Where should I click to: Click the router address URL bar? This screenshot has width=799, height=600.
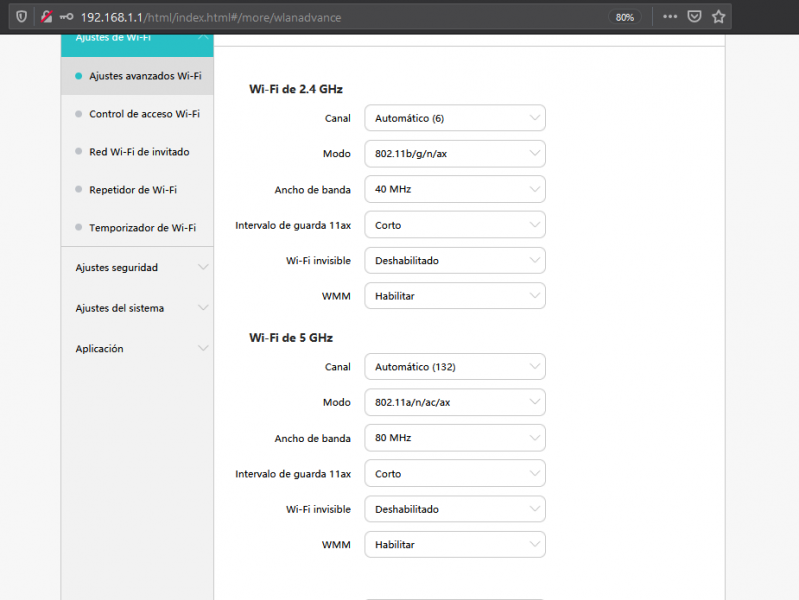tap(300, 17)
